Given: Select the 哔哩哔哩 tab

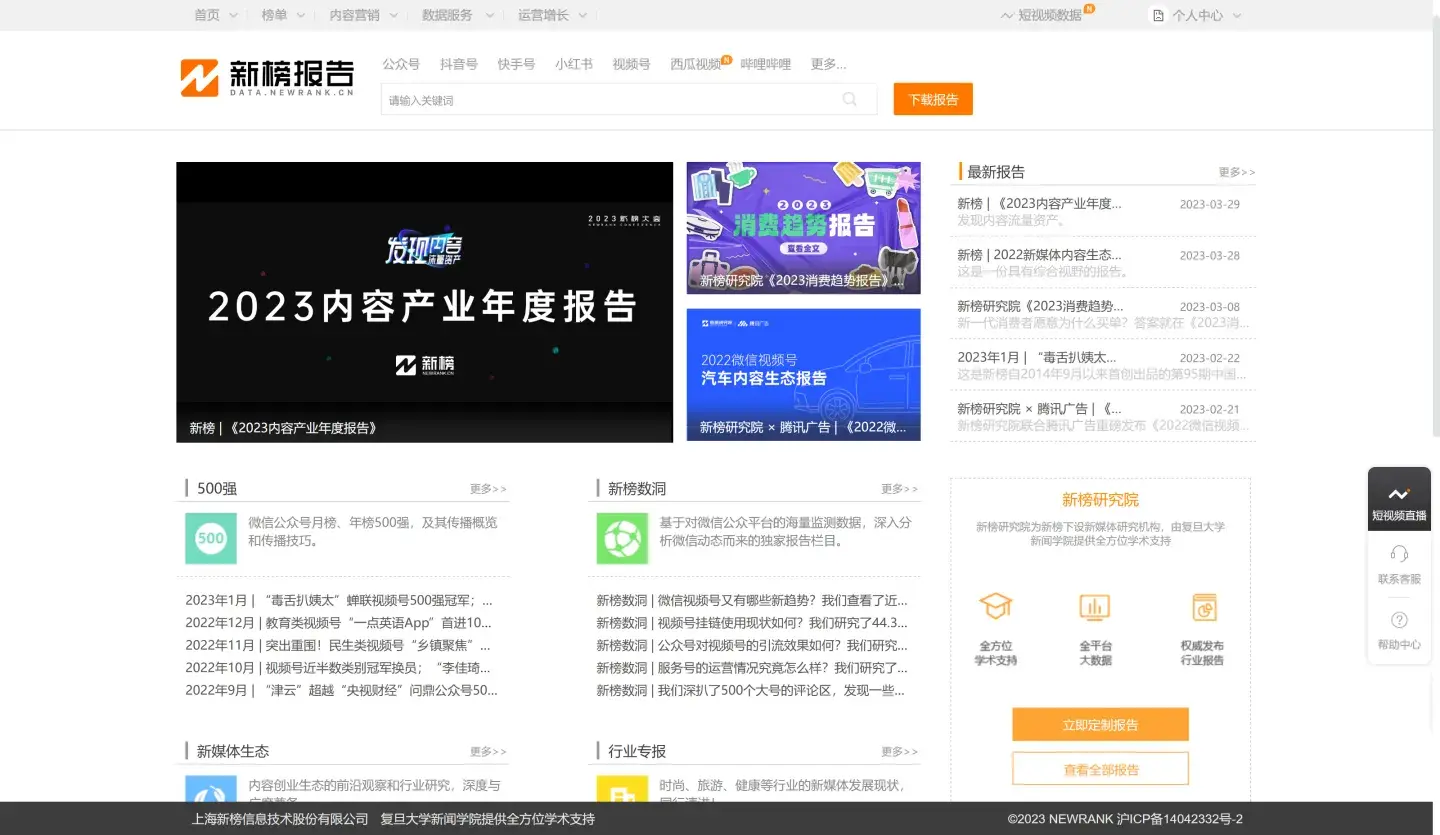Looking at the screenshot, I should (x=766, y=64).
